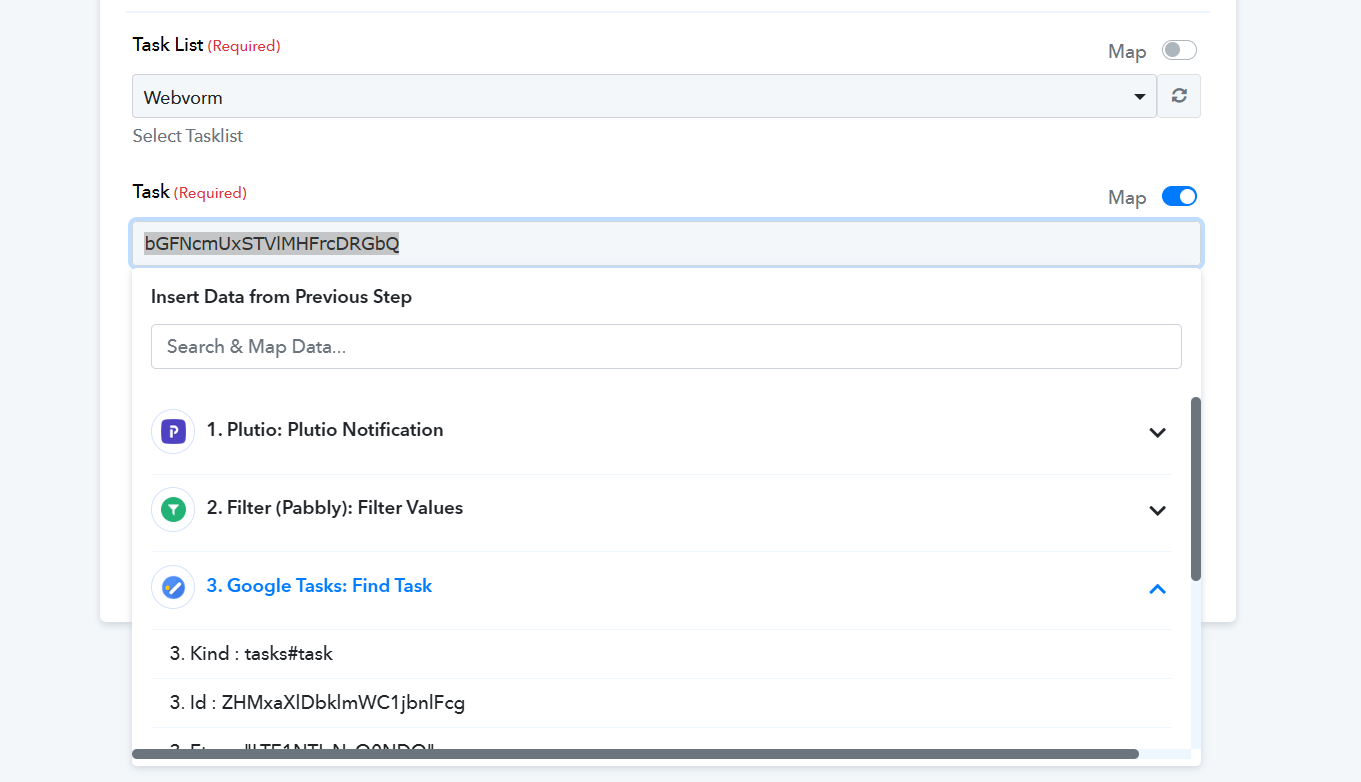The image size is (1361, 782).
Task: Choose the '3. Kind : tasks#task' entry
Action: pyautogui.click(x=662, y=654)
